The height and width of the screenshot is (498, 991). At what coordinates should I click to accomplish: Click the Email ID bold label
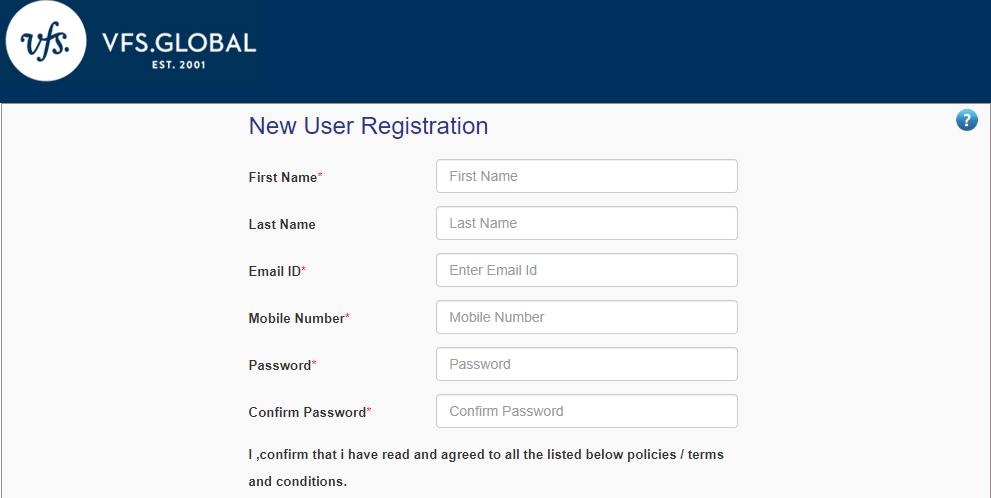pyautogui.click(x=274, y=271)
